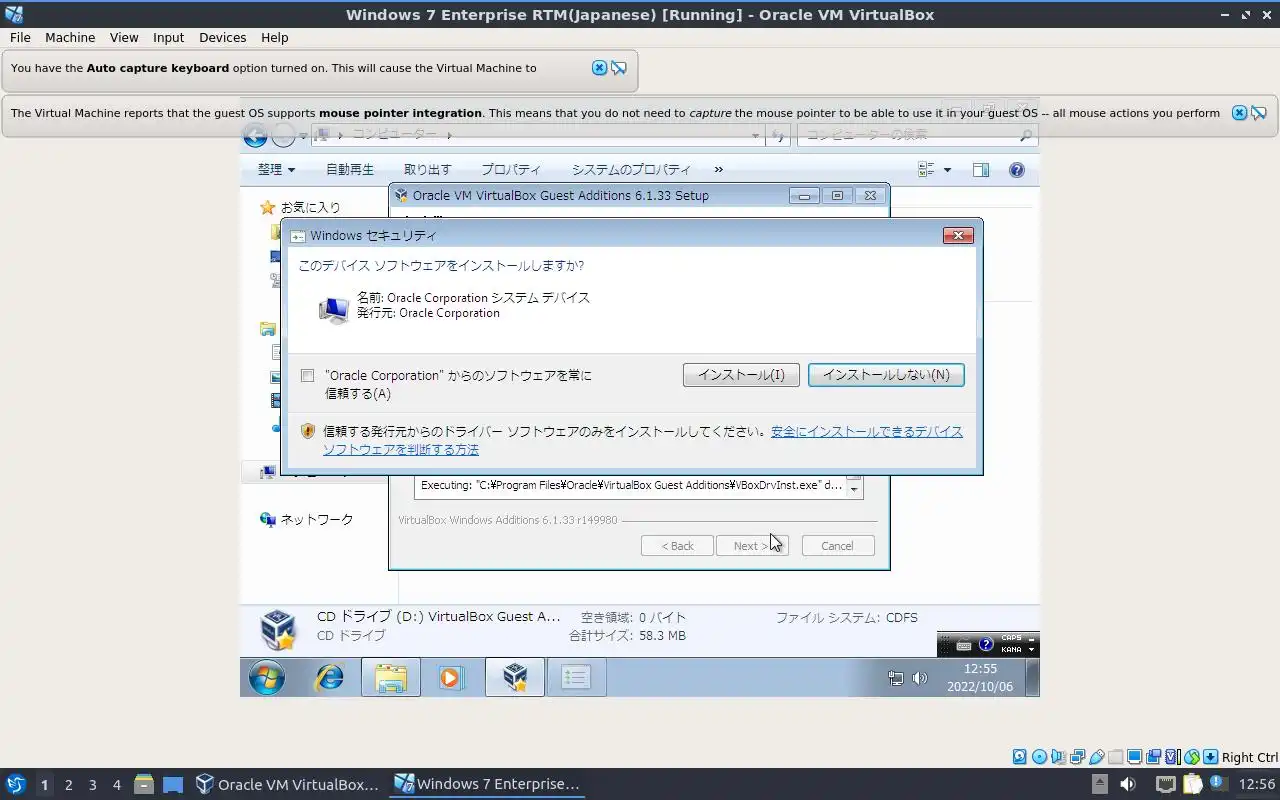This screenshot has height=800, width=1280.
Task: Open the Help menu
Action: pyautogui.click(x=274, y=37)
